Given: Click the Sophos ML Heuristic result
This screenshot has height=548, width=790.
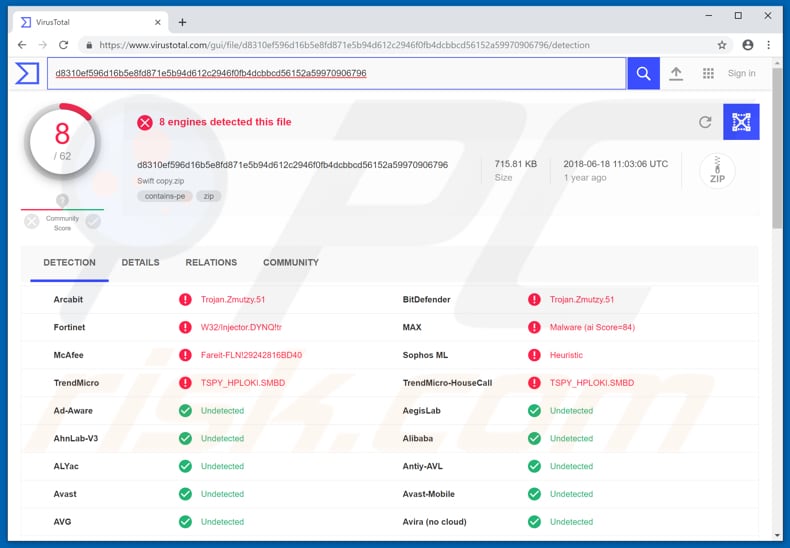Looking at the screenshot, I should point(566,355).
